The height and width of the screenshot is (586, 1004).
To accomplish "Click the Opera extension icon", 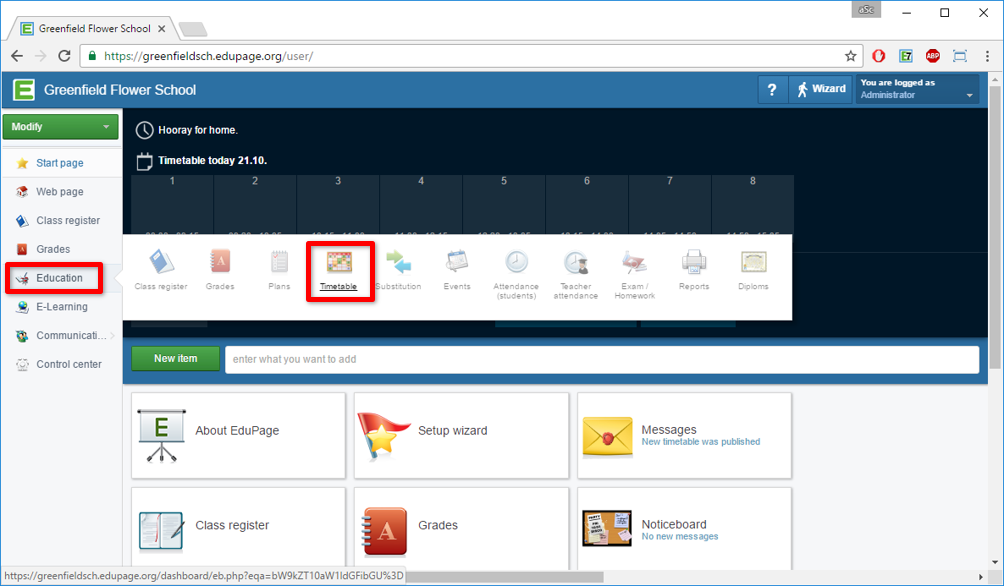I will click(878, 56).
